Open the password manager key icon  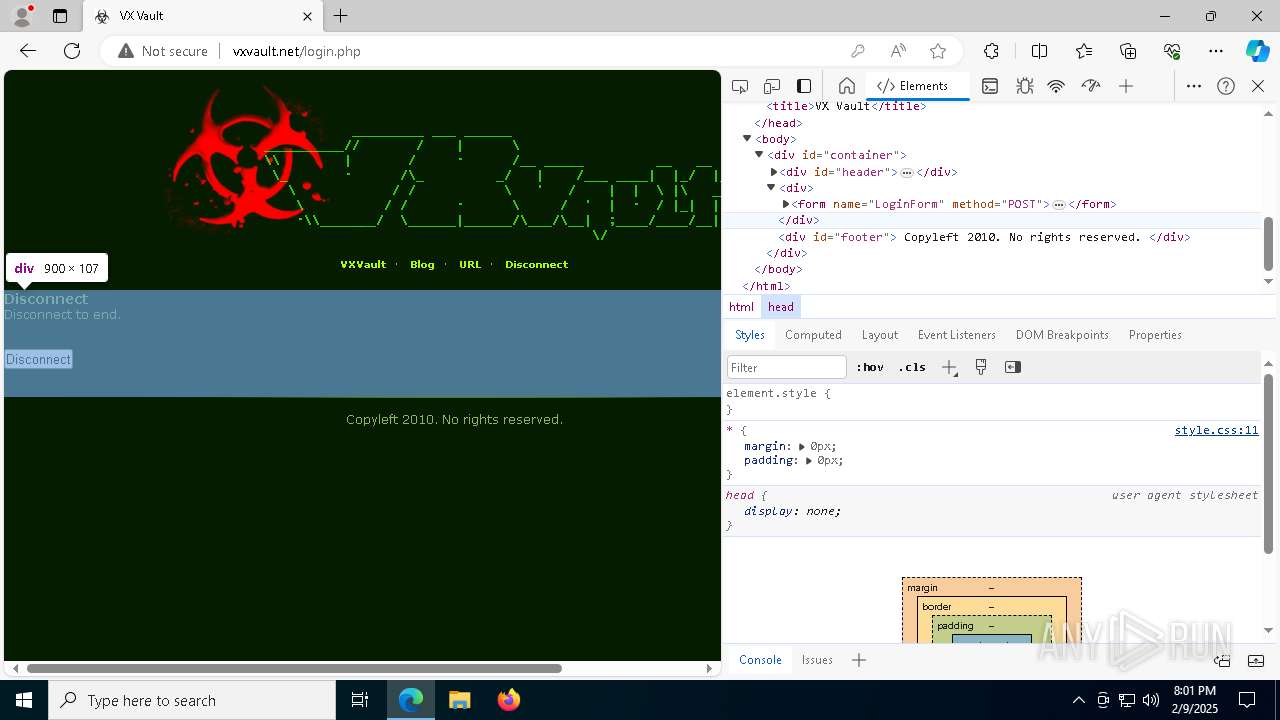click(857, 51)
